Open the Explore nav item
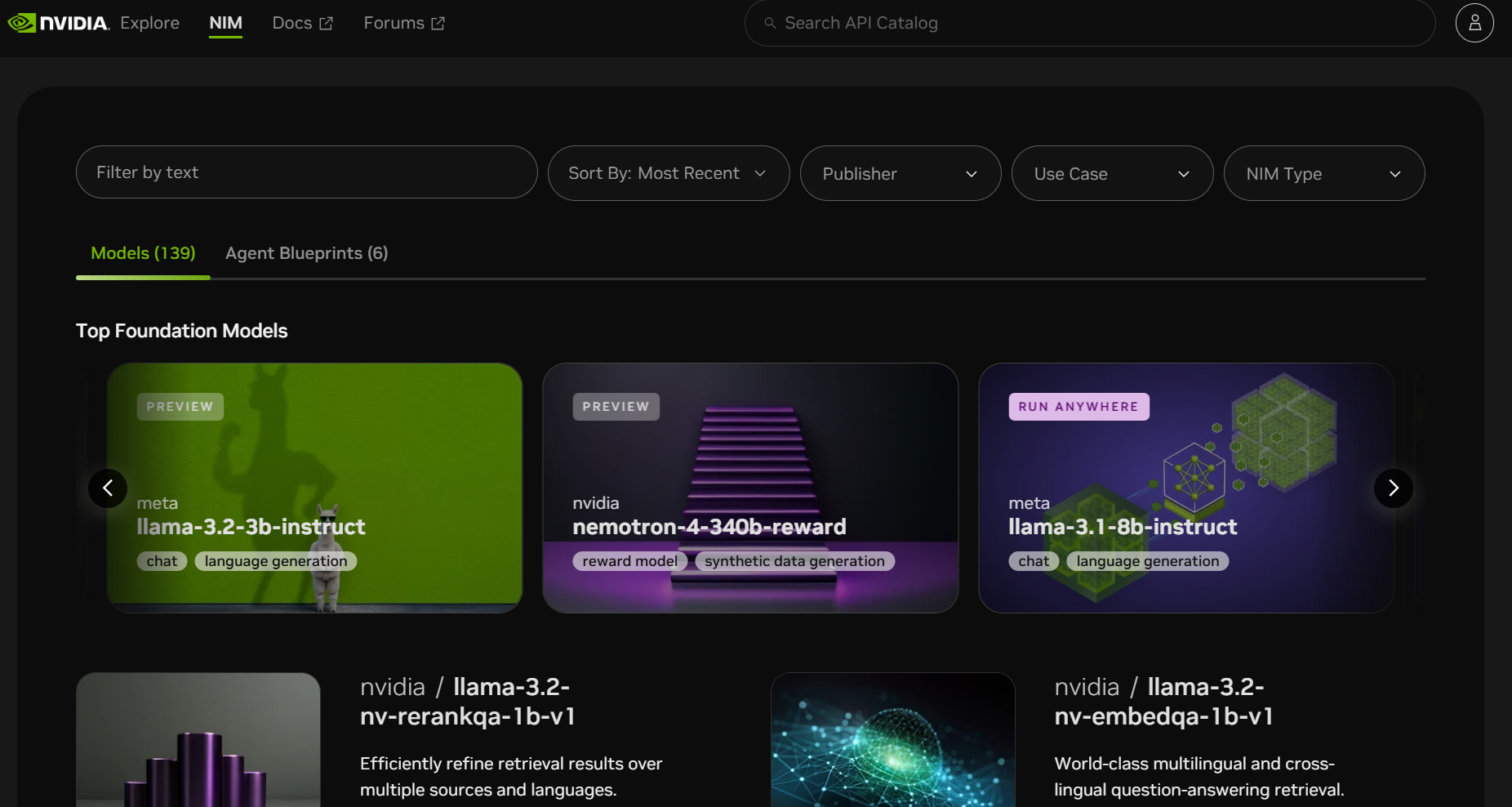1512x807 pixels. point(149,23)
